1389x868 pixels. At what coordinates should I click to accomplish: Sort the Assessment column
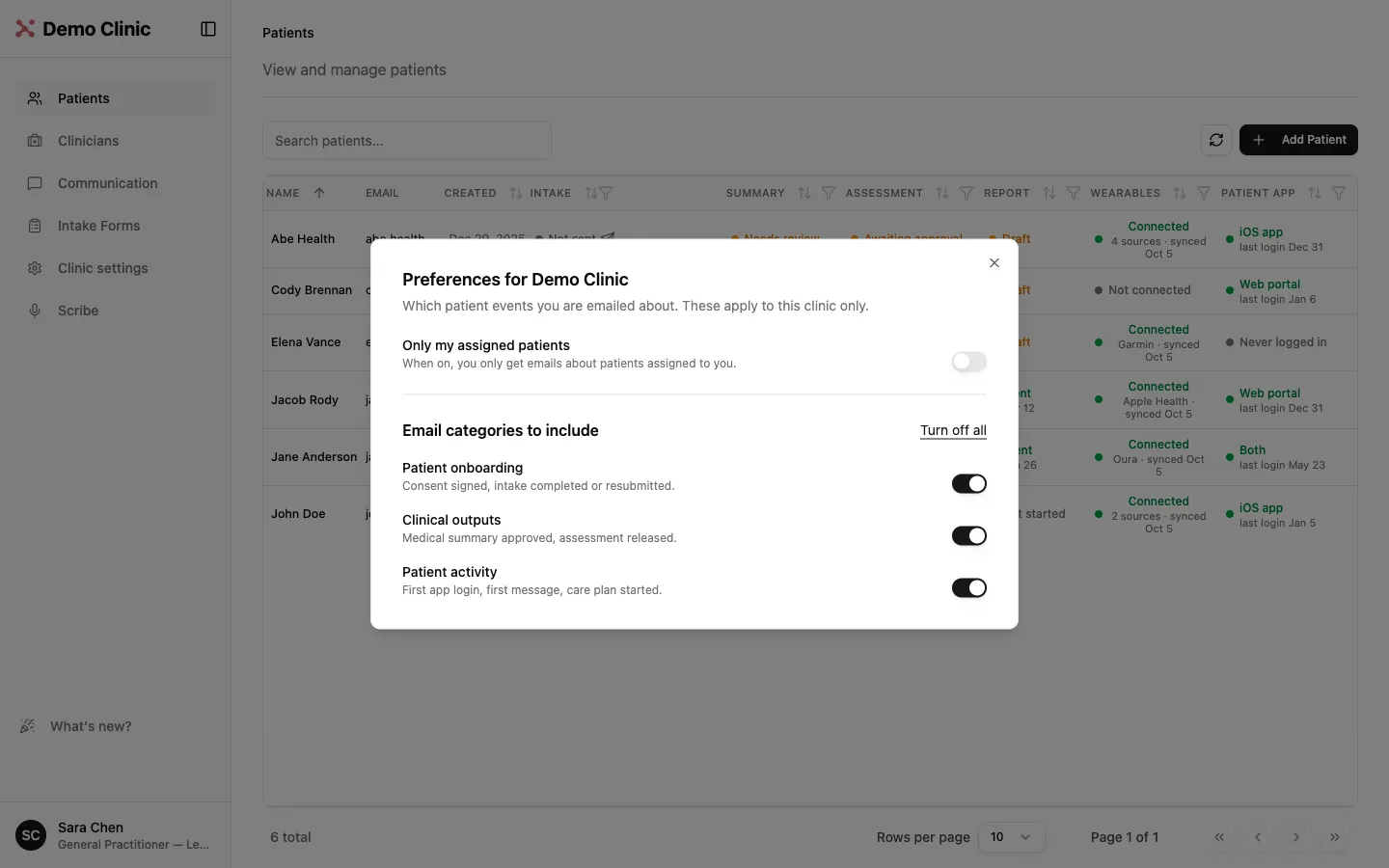coord(942,193)
